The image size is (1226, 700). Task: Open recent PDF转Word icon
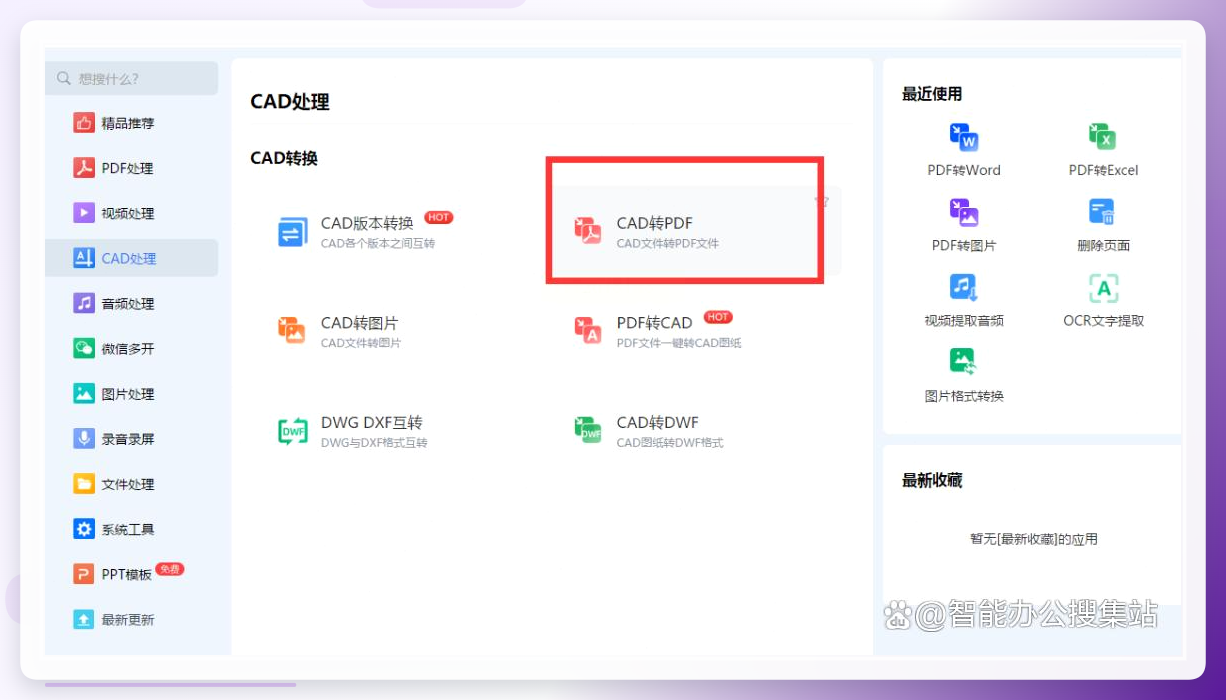pos(964,137)
